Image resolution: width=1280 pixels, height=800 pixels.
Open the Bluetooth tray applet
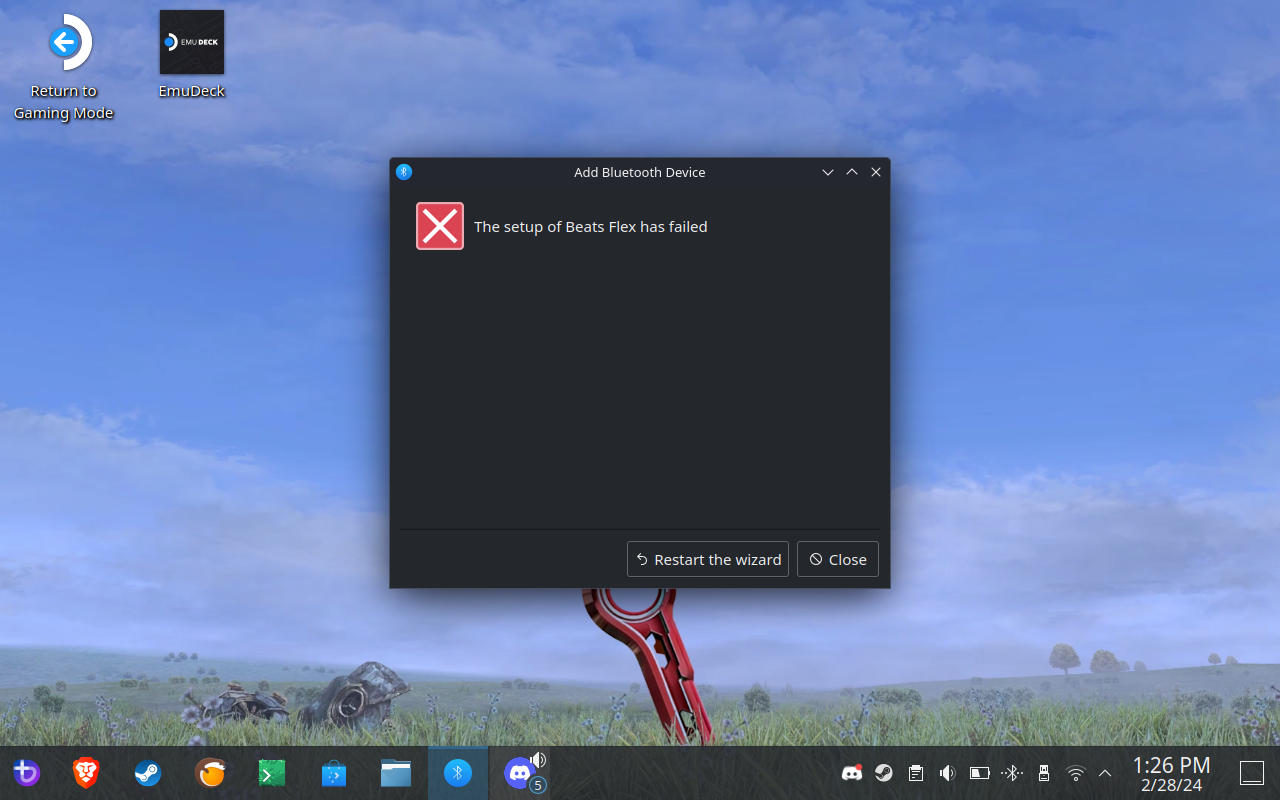point(1012,773)
